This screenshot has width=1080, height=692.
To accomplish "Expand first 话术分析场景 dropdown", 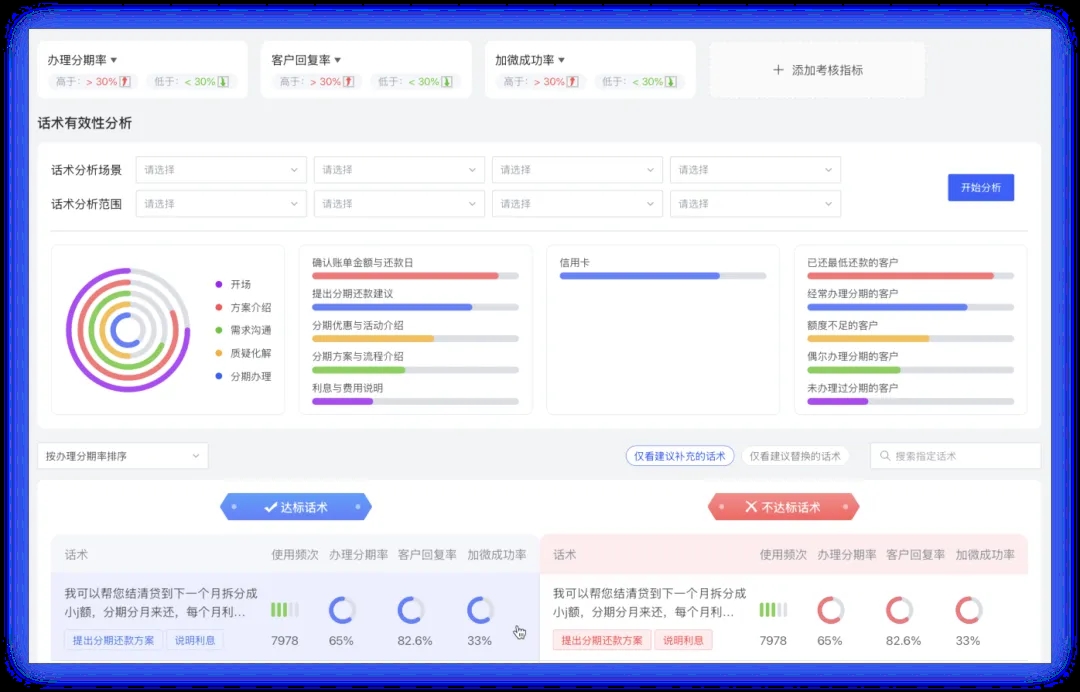I will click(221, 170).
